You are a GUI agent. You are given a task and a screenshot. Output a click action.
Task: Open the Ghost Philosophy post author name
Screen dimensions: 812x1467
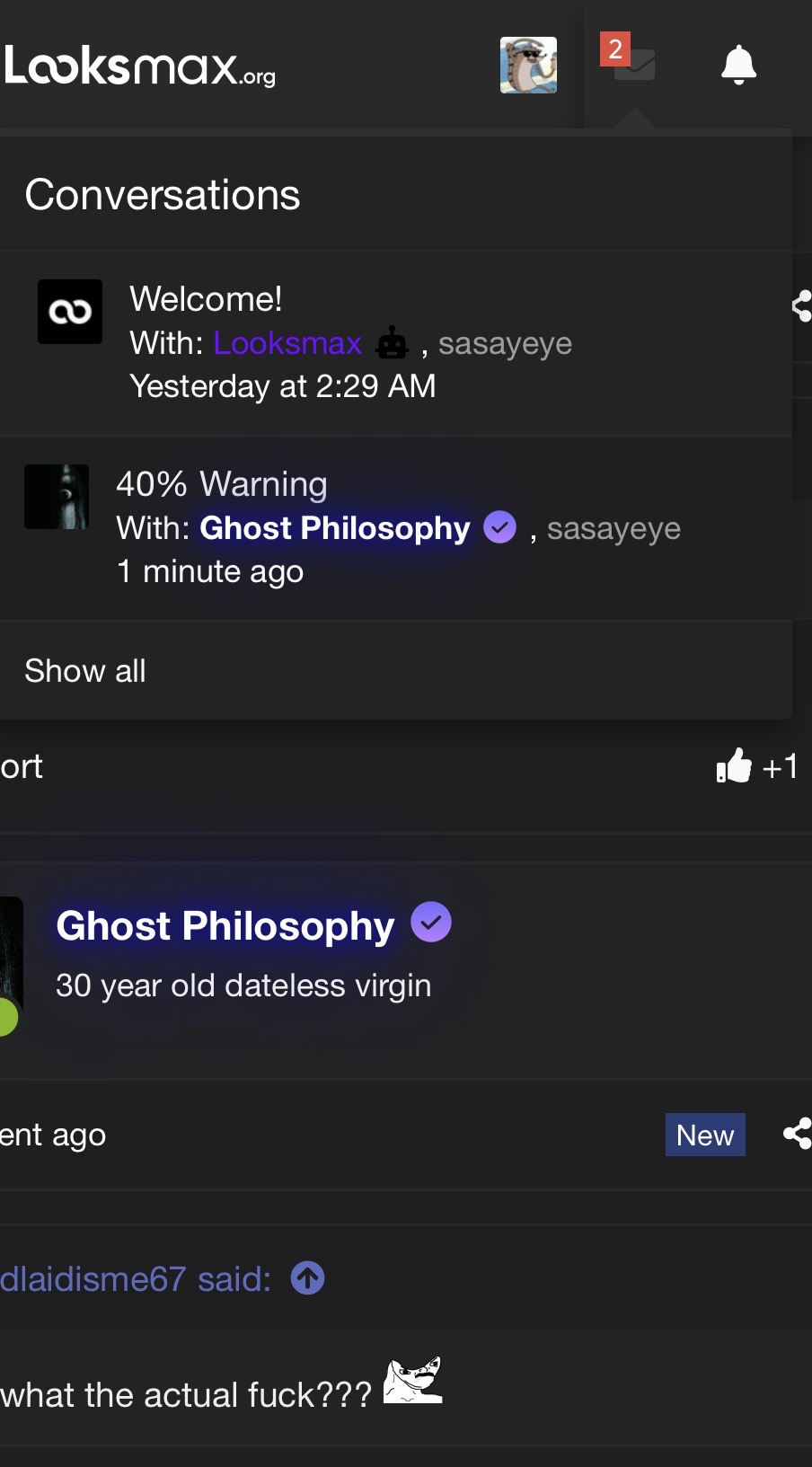click(225, 925)
